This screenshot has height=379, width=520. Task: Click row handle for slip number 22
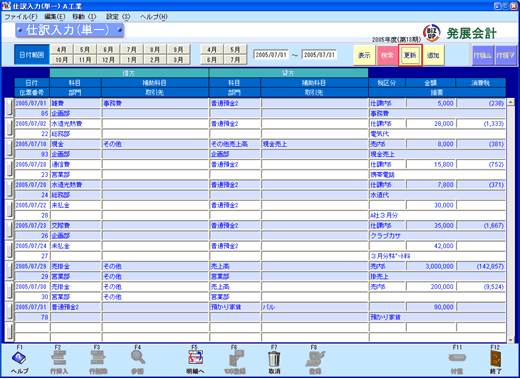pyautogui.click(x=9, y=128)
